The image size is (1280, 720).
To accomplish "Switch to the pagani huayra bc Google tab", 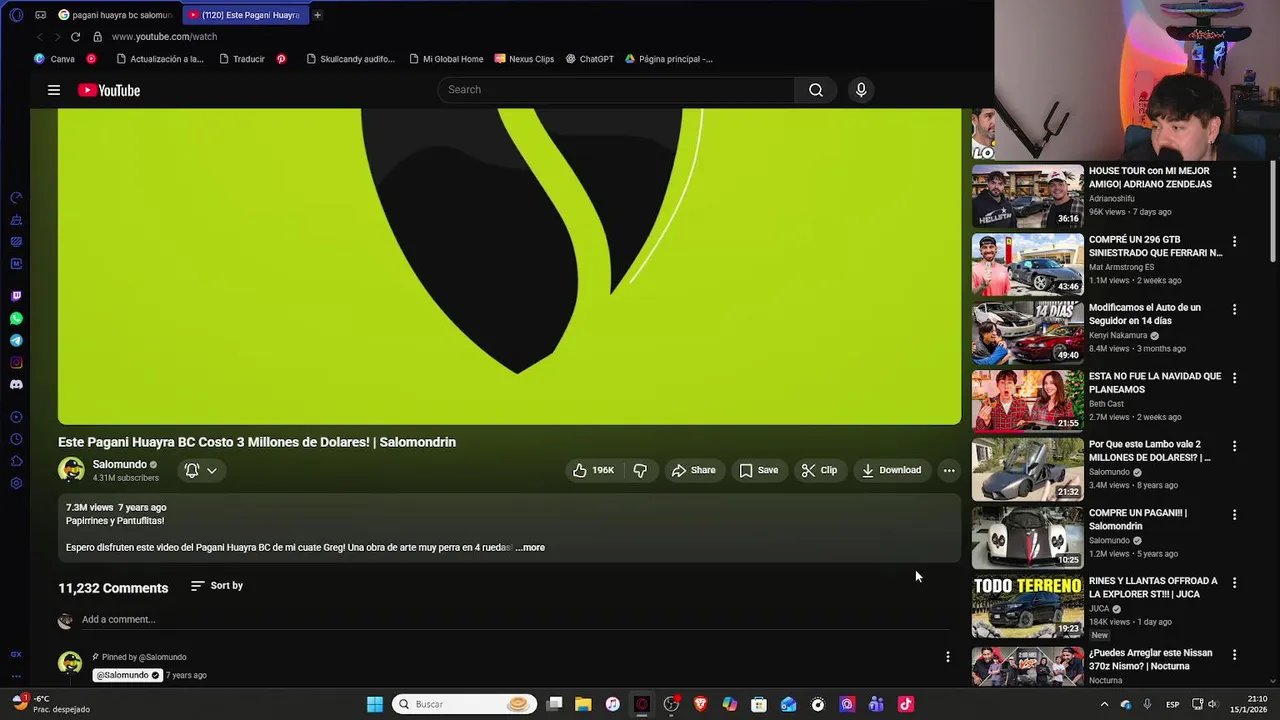I will point(116,15).
